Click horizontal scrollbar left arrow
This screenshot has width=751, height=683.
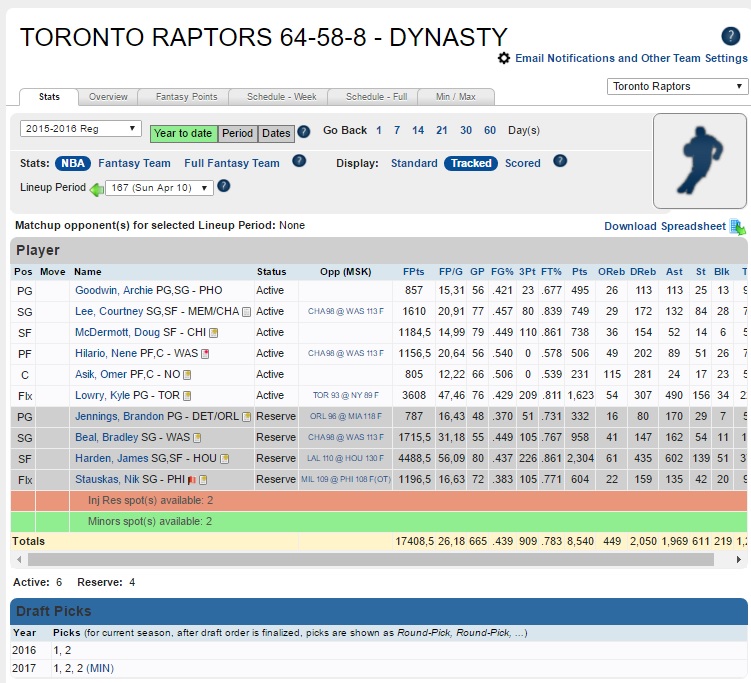[x=19, y=559]
